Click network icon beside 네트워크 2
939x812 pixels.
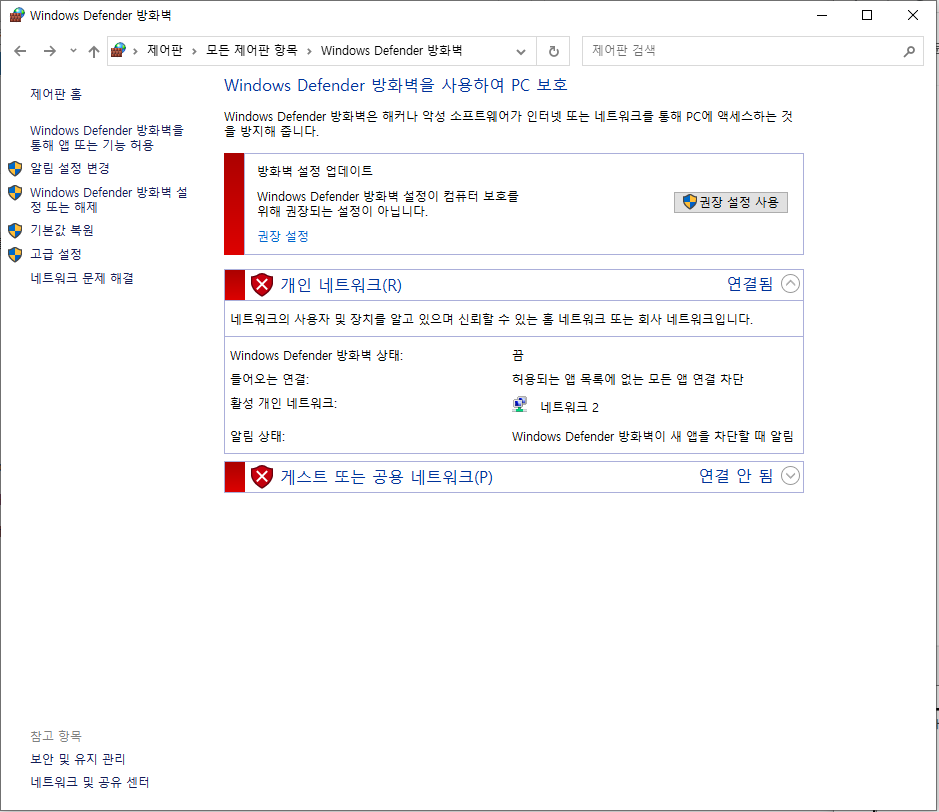[520, 405]
